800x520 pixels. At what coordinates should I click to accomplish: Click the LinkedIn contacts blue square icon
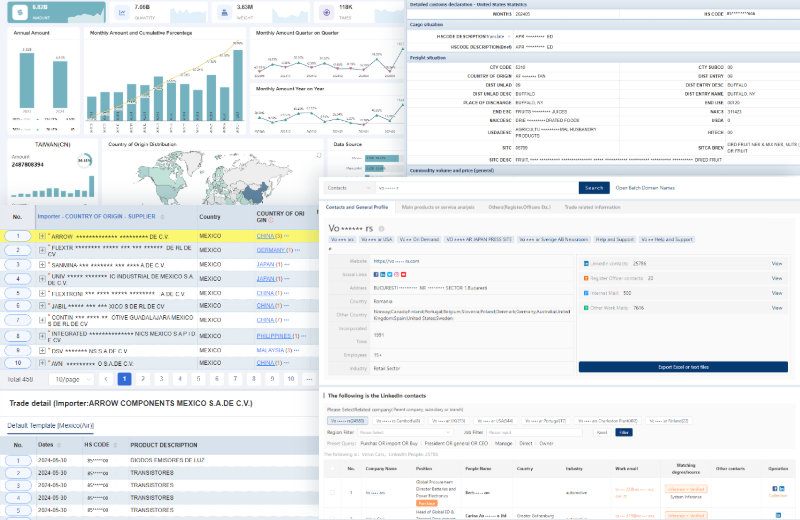(x=584, y=263)
